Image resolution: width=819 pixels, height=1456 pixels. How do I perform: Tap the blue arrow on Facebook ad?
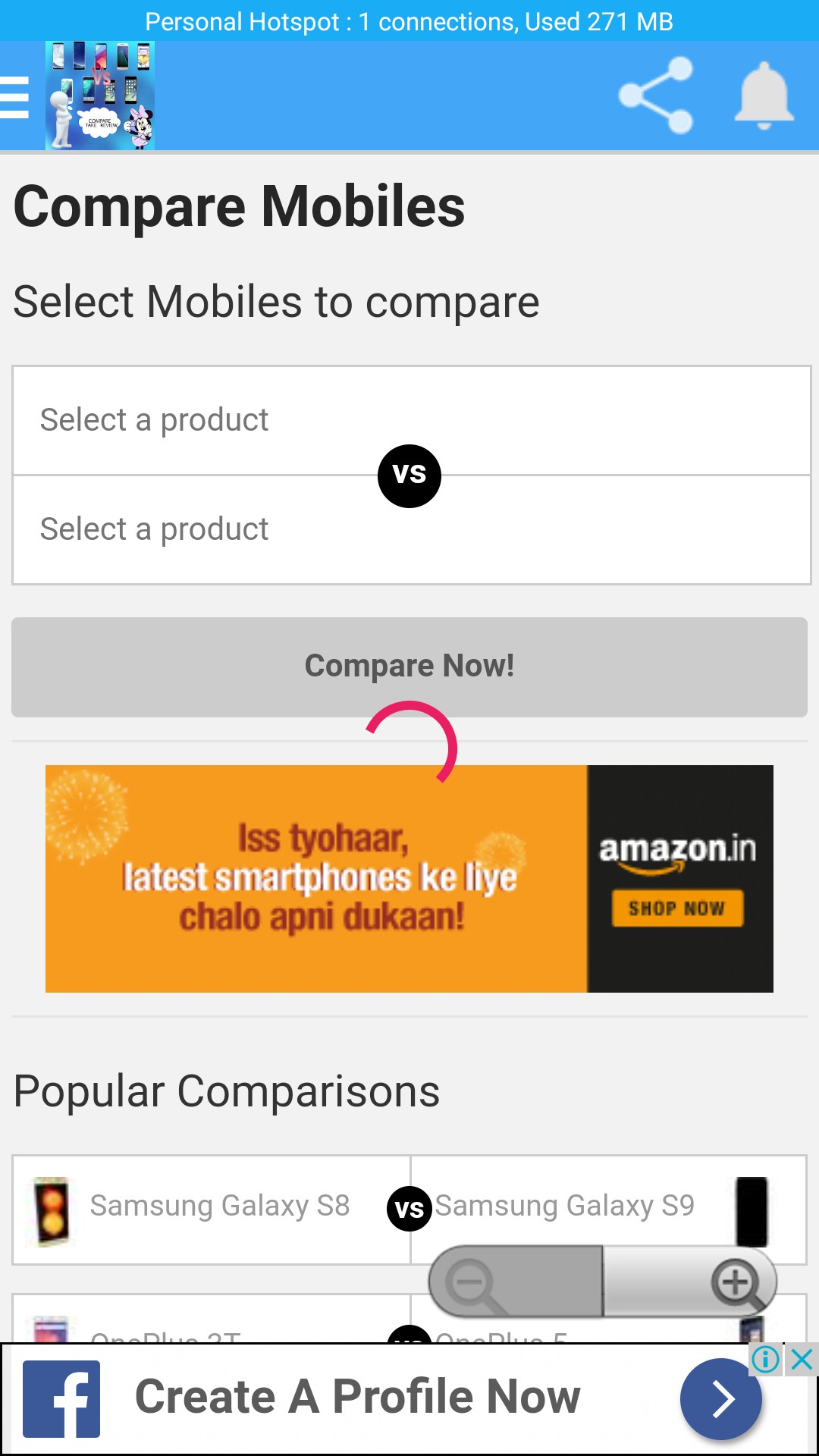coord(720,1399)
